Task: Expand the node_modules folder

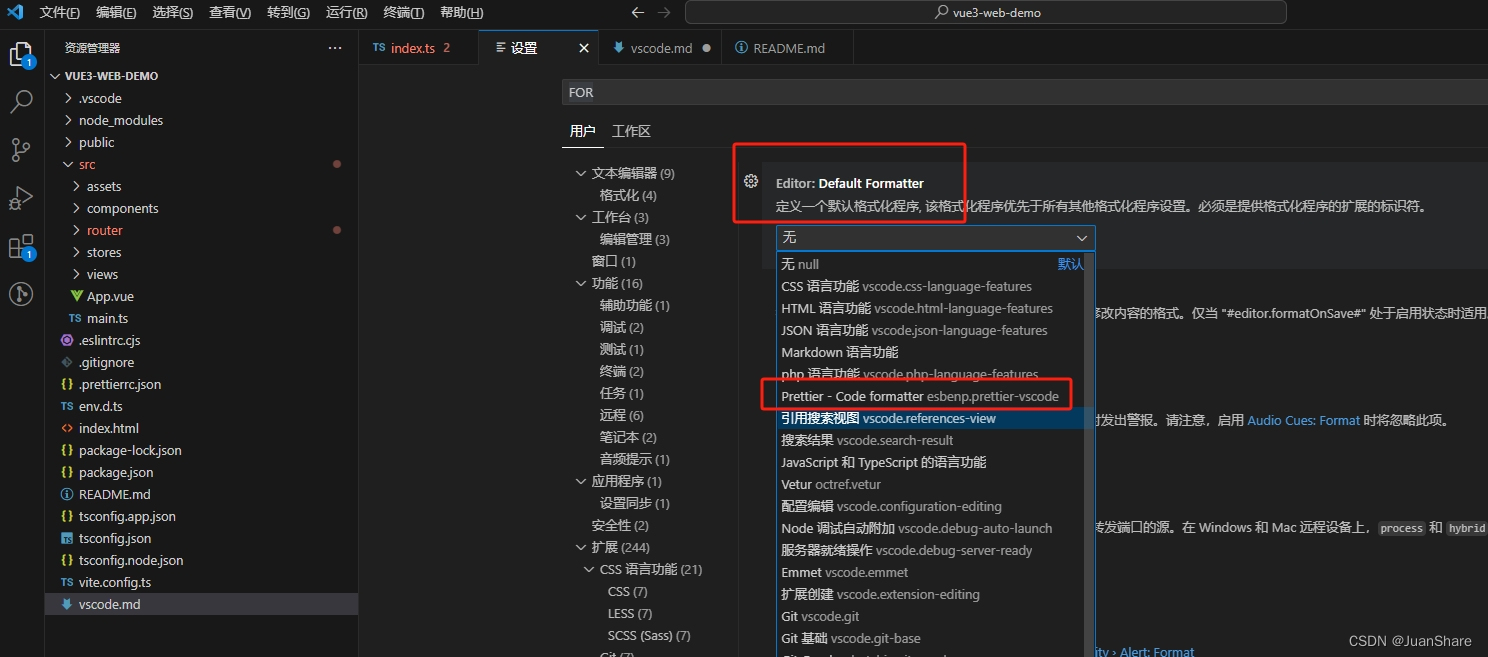Action: pyautogui.click(x=120, y=120)
